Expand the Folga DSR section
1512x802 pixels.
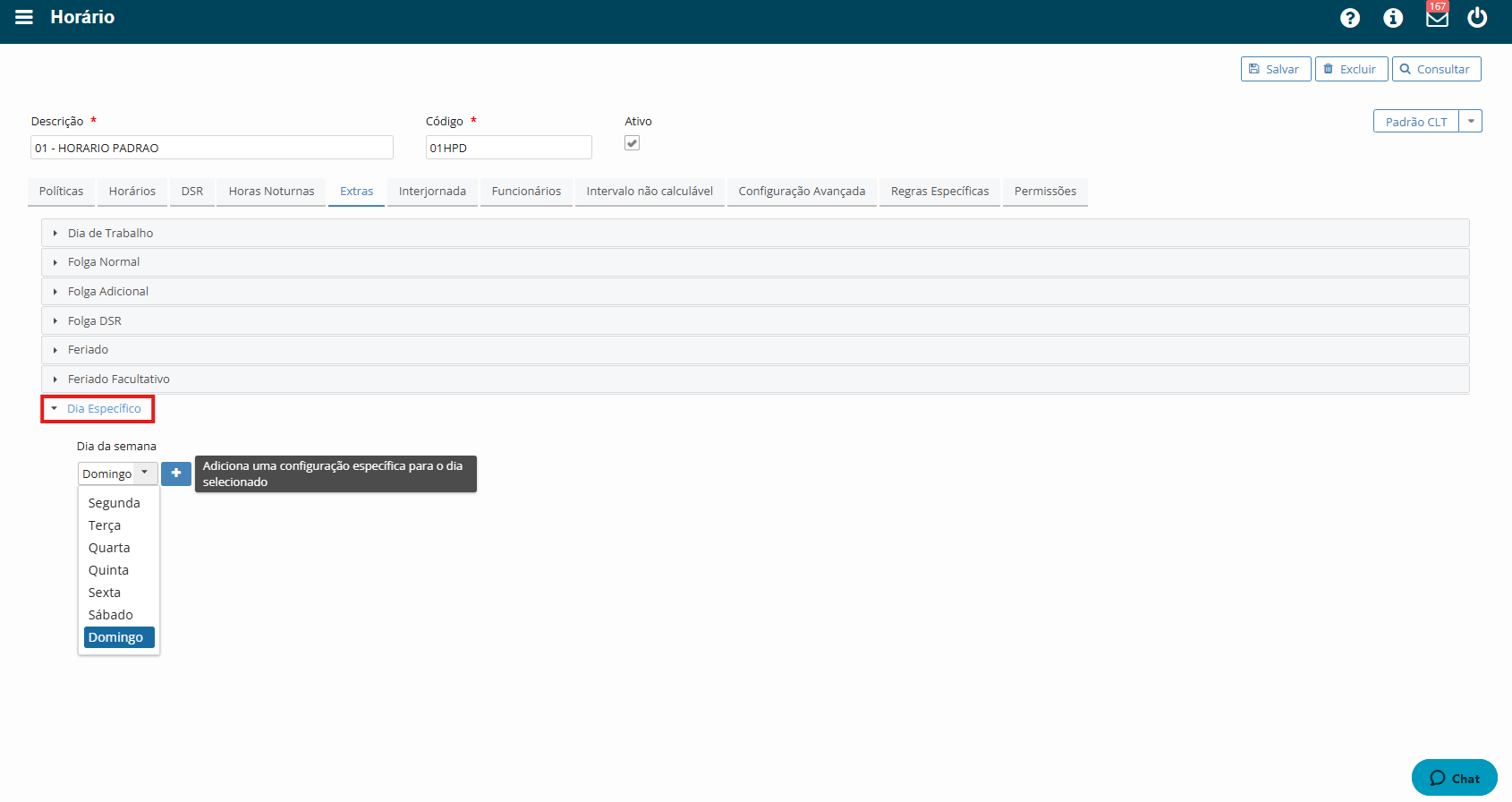pos(755,320)
